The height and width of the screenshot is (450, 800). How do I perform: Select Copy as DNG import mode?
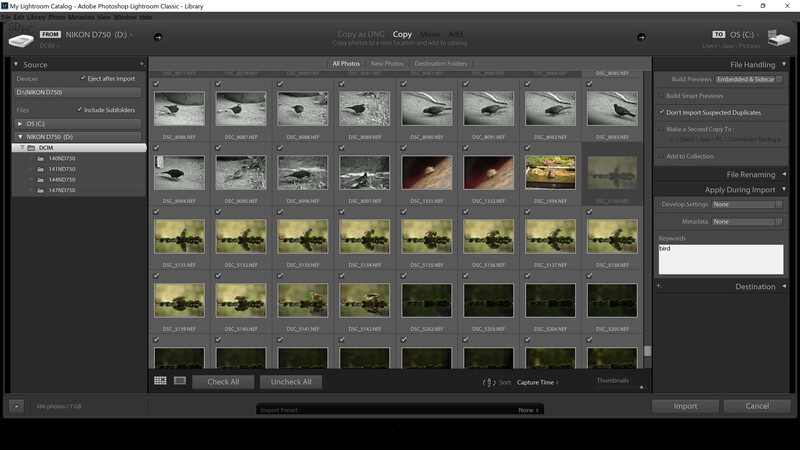coord(361,34)
